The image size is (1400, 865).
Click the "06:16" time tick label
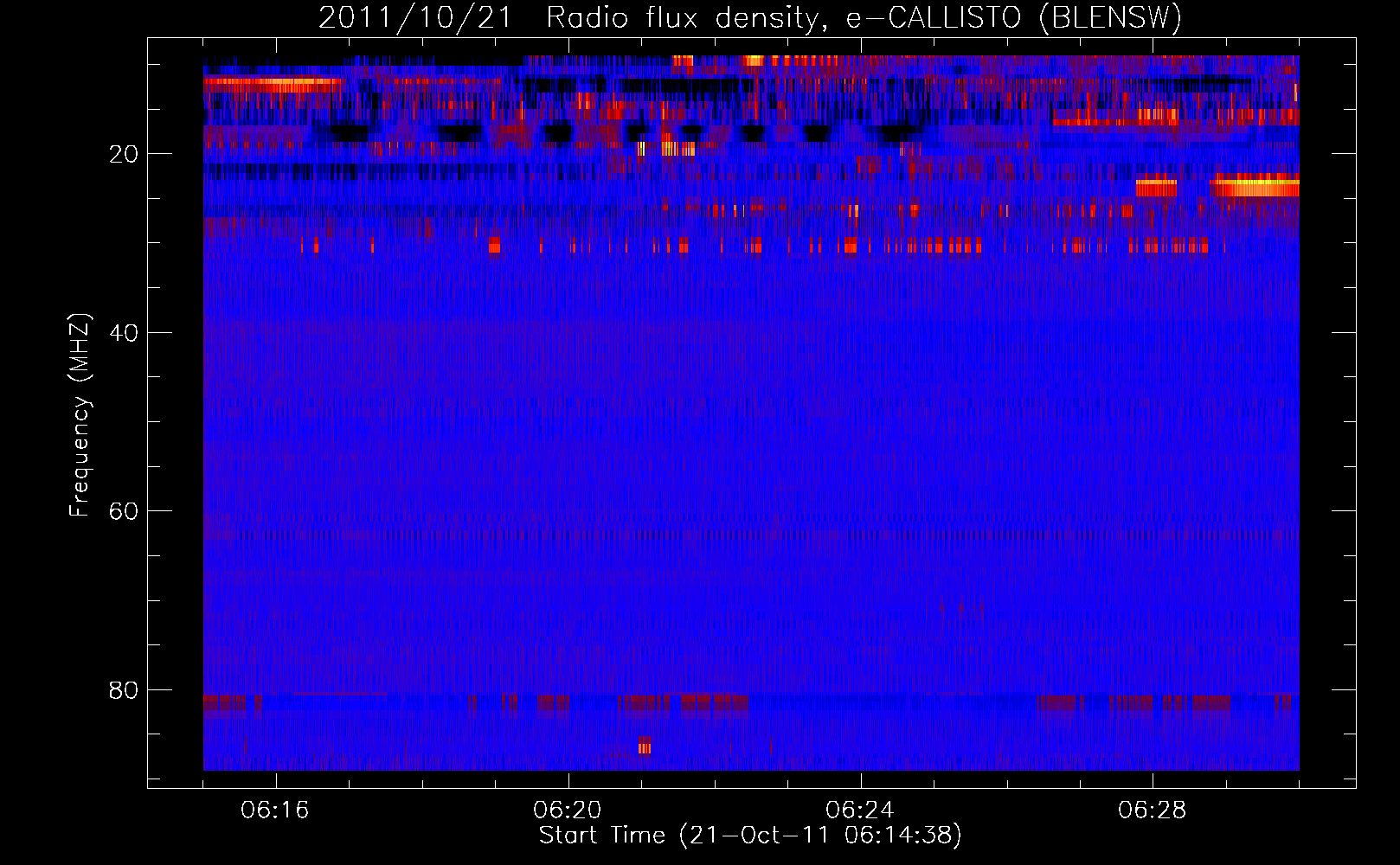[x=275, y=811]
